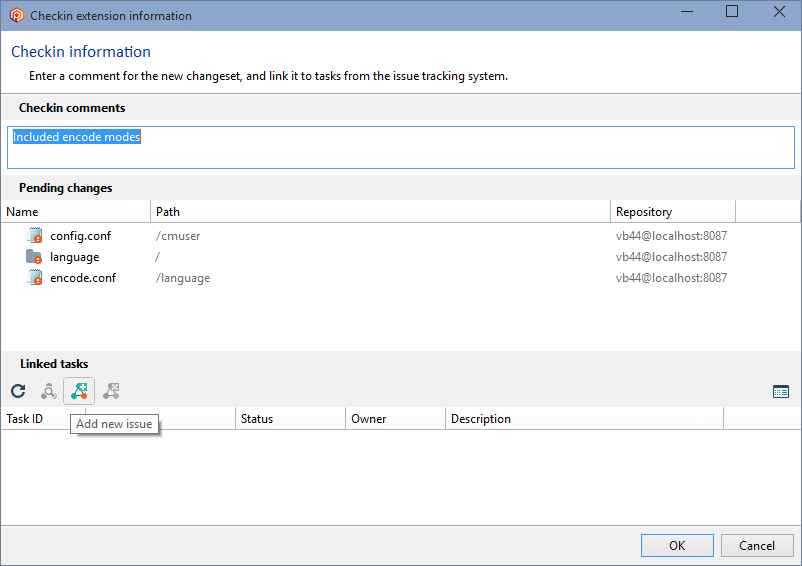
Task: Cancel the checkin dialog
Action: (x=757, y=546)
